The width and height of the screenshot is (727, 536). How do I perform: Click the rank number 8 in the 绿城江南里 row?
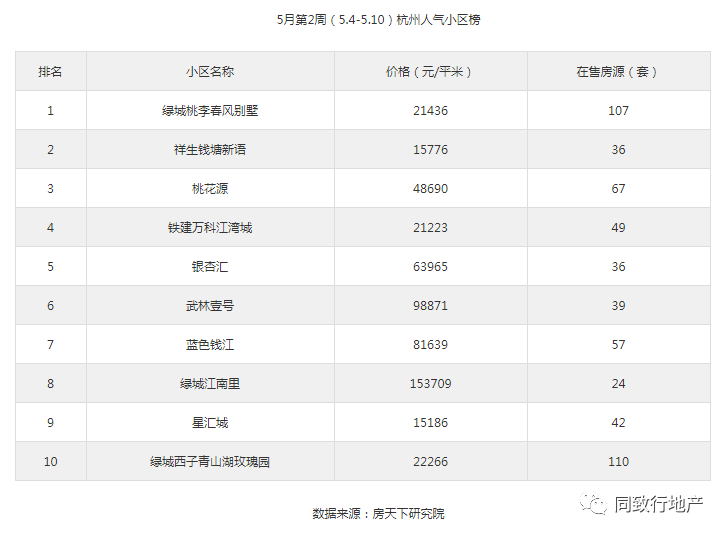(50, 383)
